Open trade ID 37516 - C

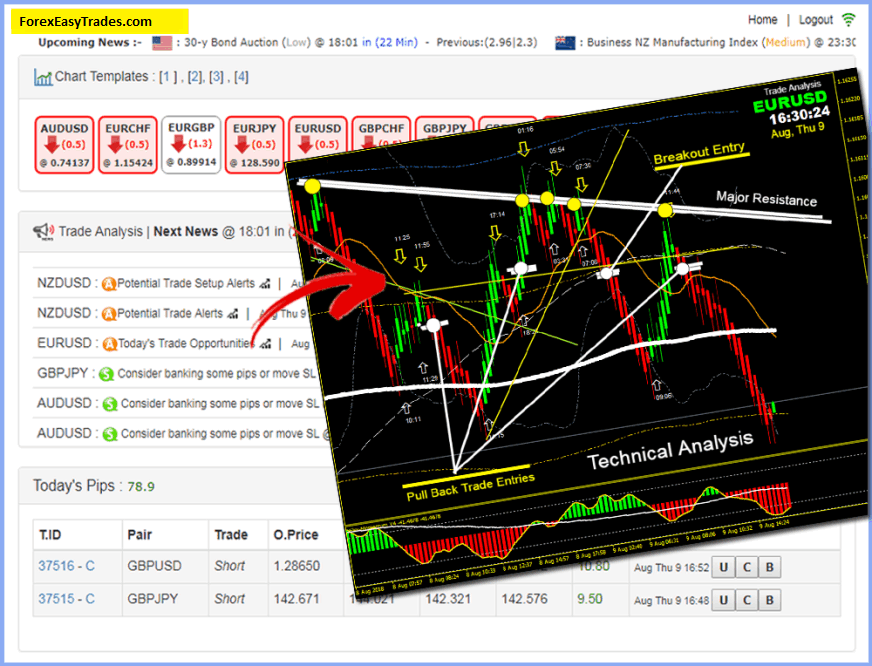click(66, 566)
